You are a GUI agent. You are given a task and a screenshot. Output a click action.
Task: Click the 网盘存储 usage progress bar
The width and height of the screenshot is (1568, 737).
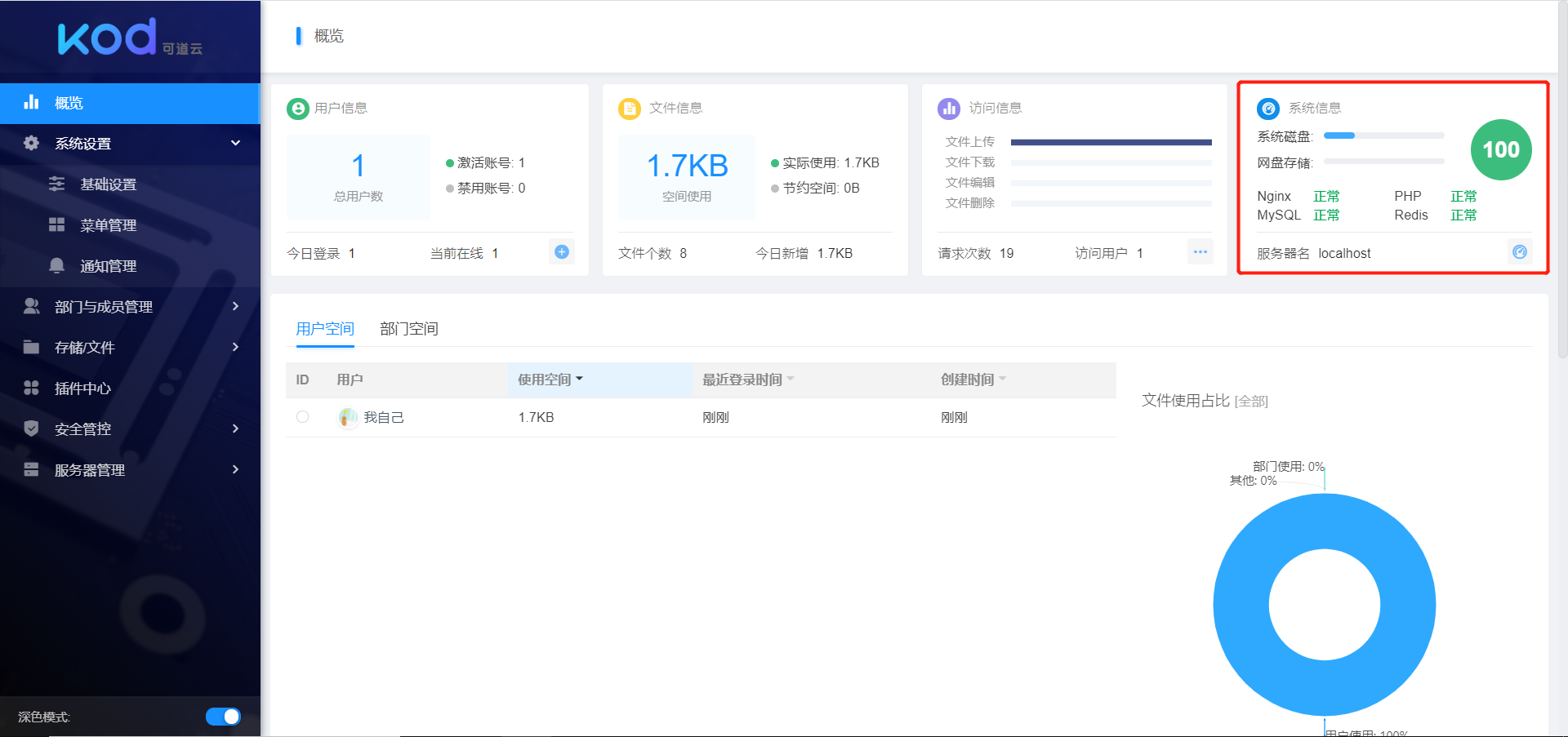tap(1384, 162)
